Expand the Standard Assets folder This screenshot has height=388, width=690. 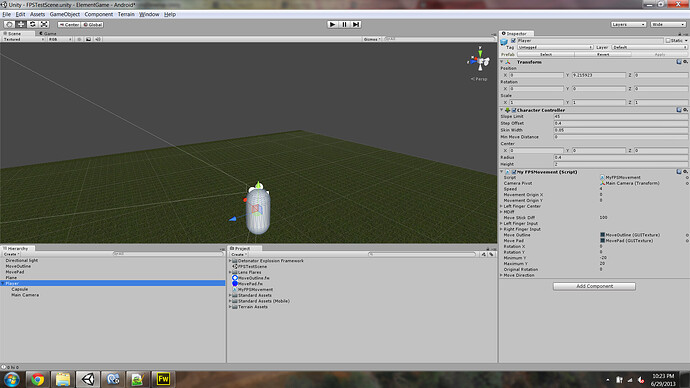pos(230,296)
